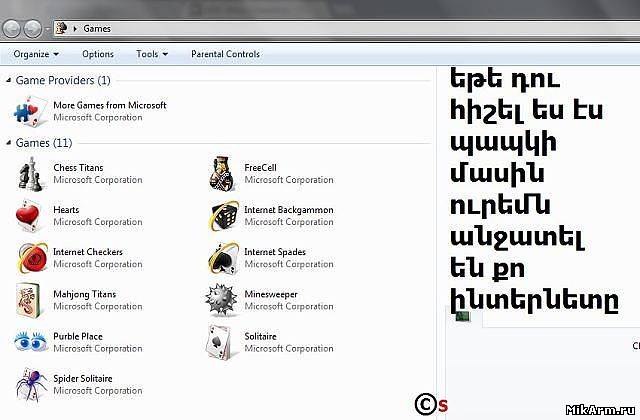Select the FreeCell title text
Image resolution: width=640 pixels, height=420 pixels.
coord(260,167)
